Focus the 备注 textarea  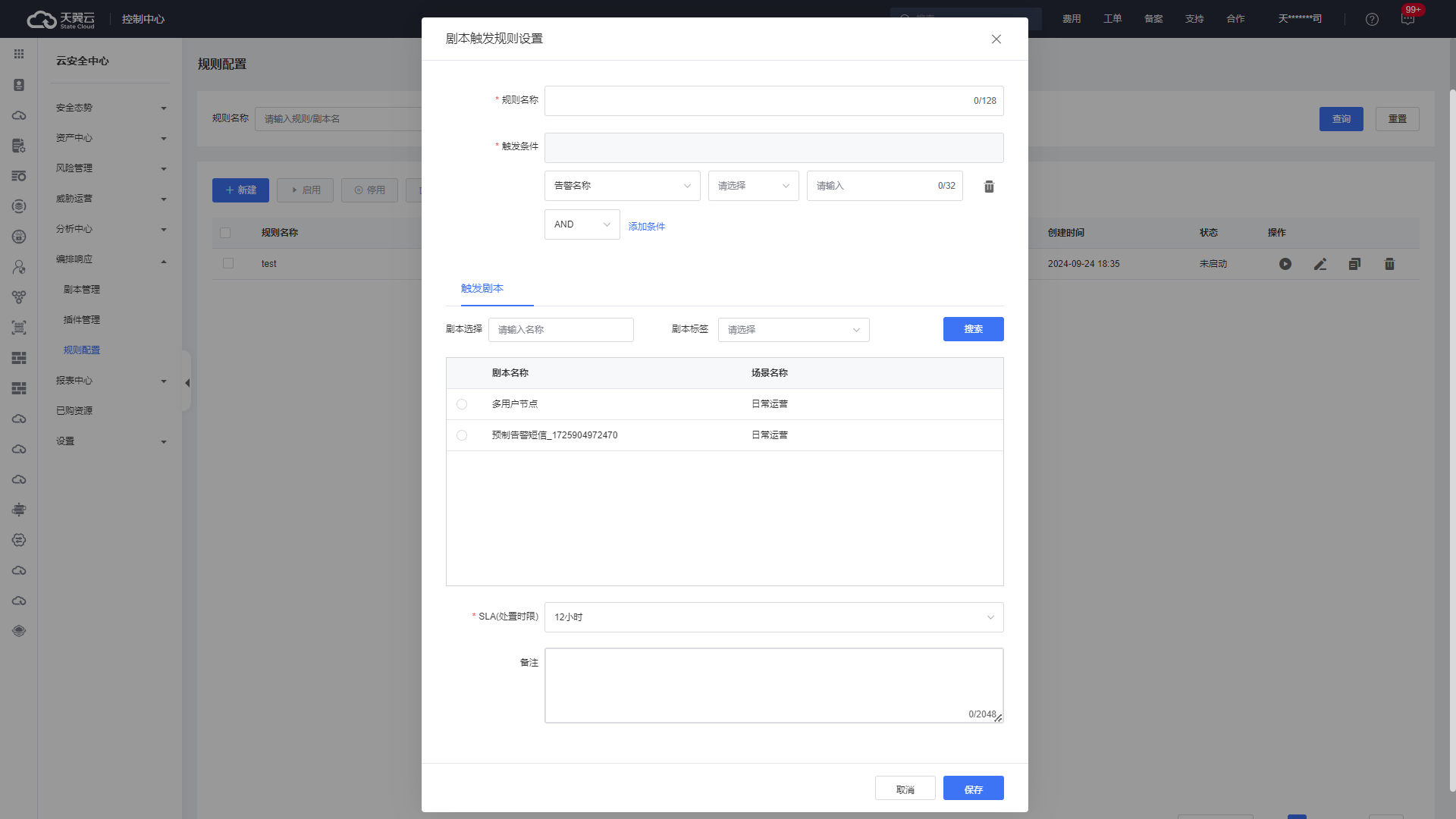click(x=774, y=686)
